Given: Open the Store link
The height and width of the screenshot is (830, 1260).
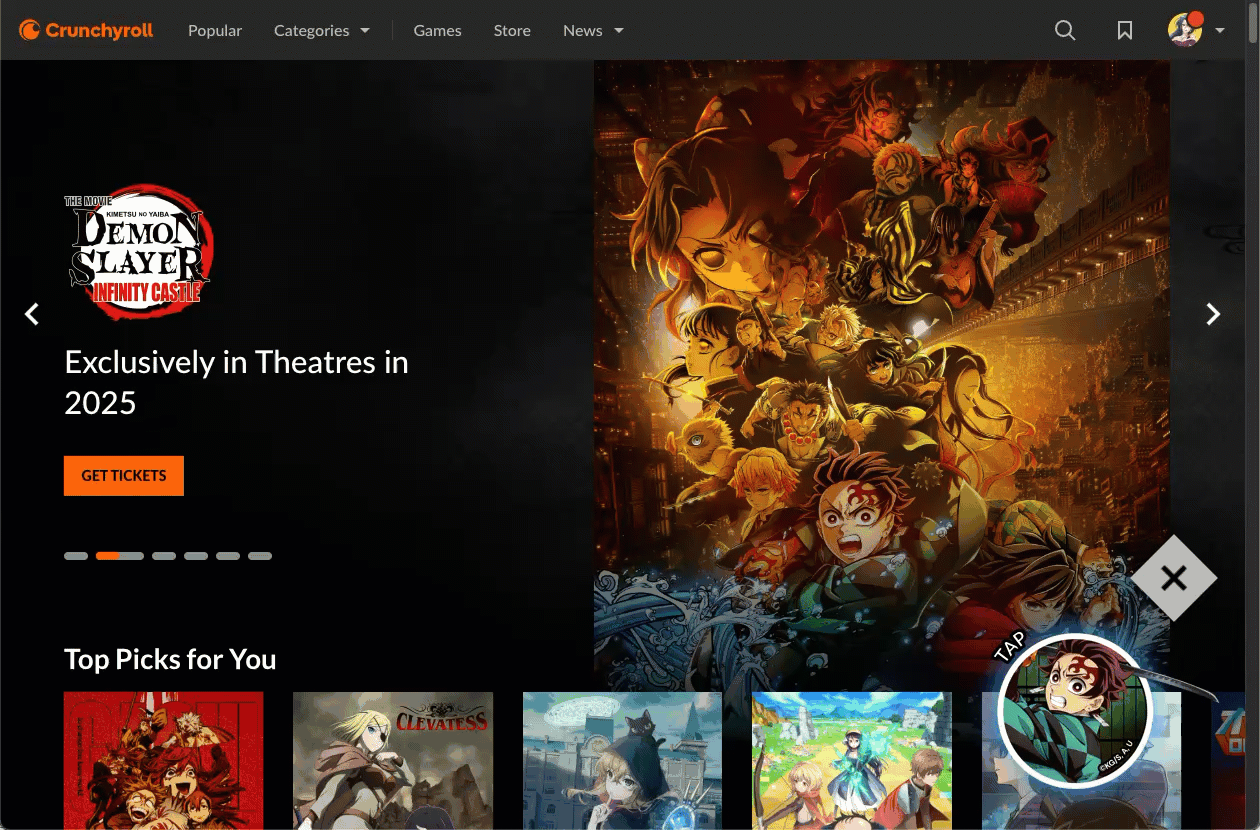Looking at the screenshot, I should click(512, 30).
